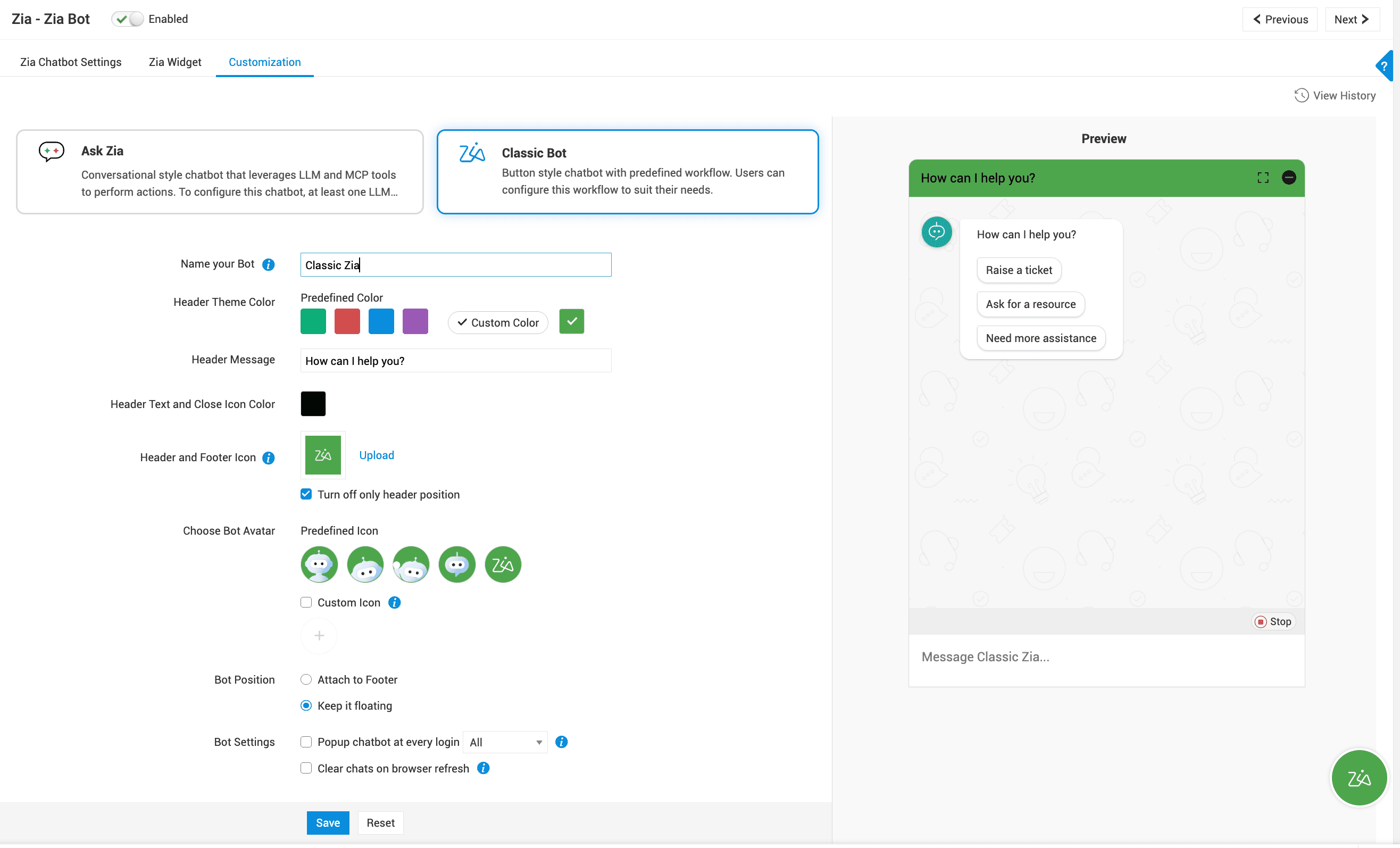Click the View History clock icon
The image size is (1400, 848).
pyautogui.click(x=1301, y=95)
